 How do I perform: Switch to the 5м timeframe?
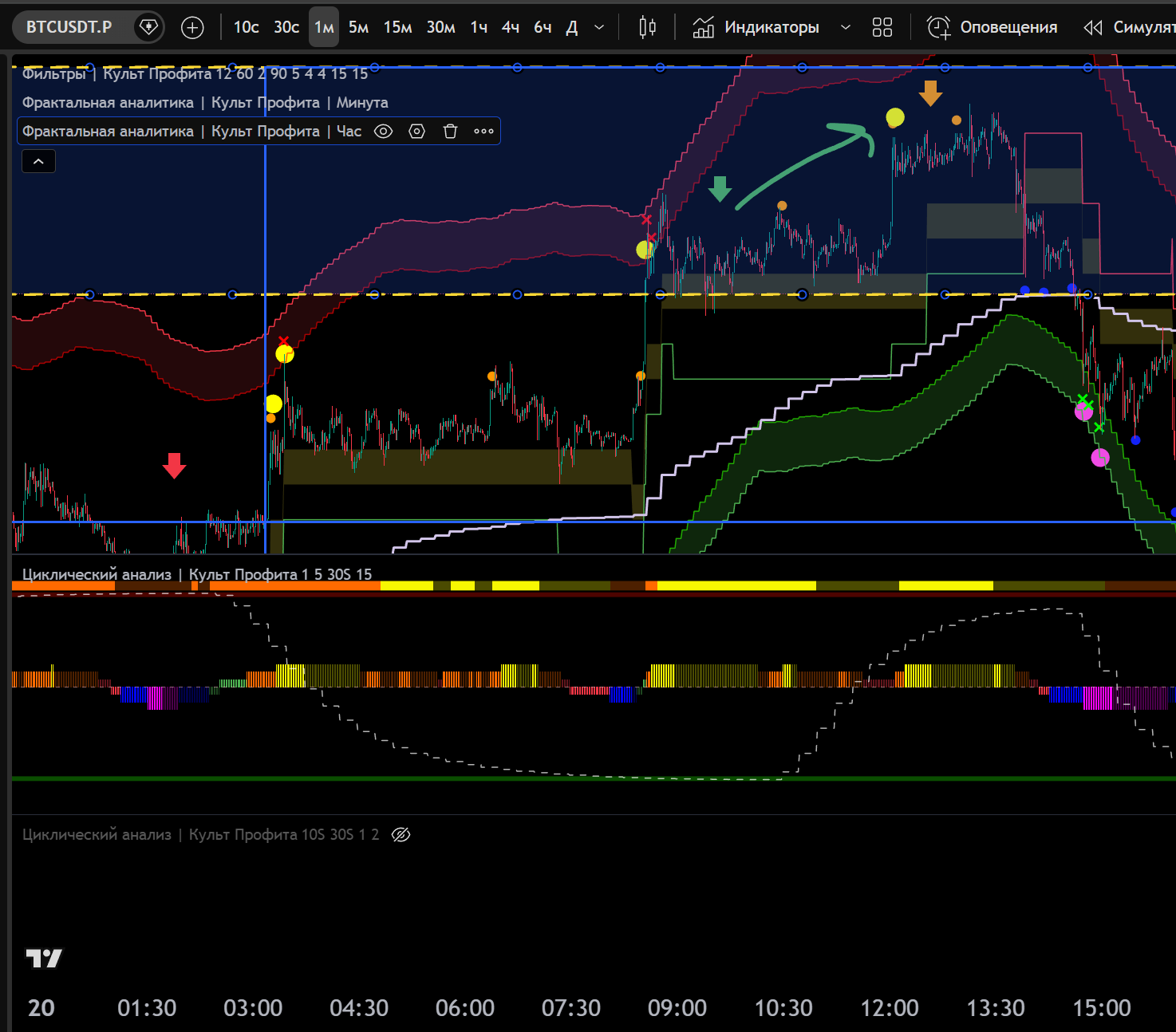358,27
